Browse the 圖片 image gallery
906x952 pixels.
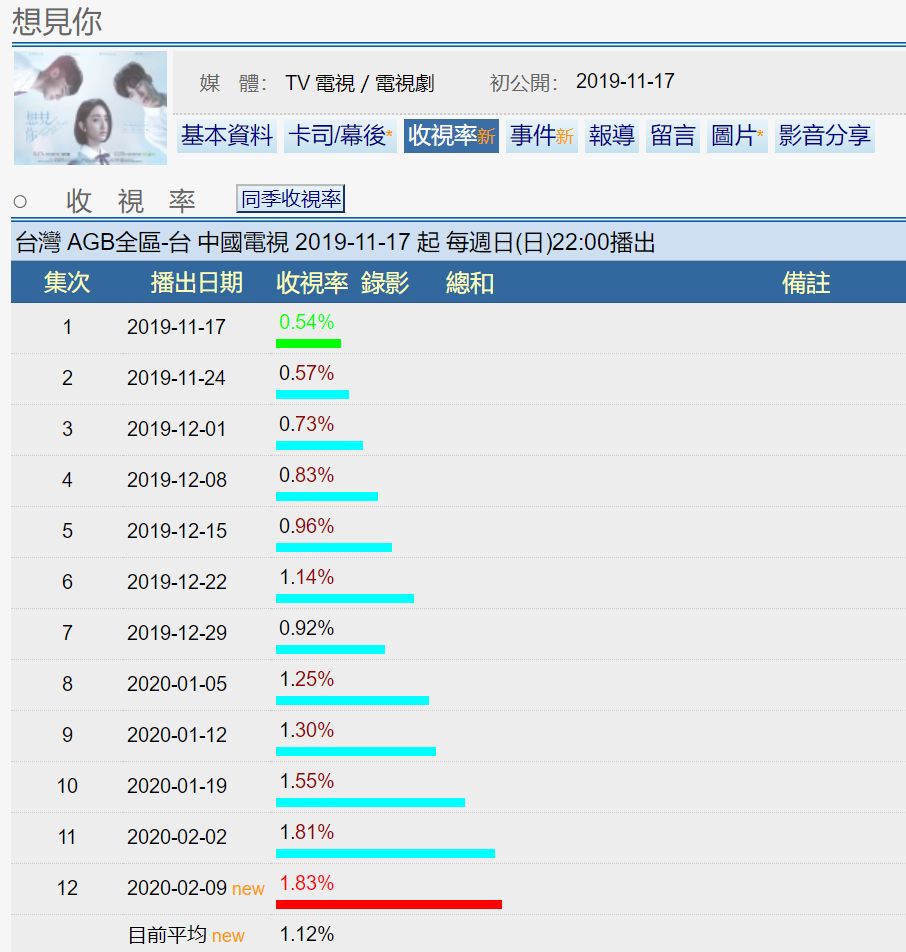tap(736, 135)
